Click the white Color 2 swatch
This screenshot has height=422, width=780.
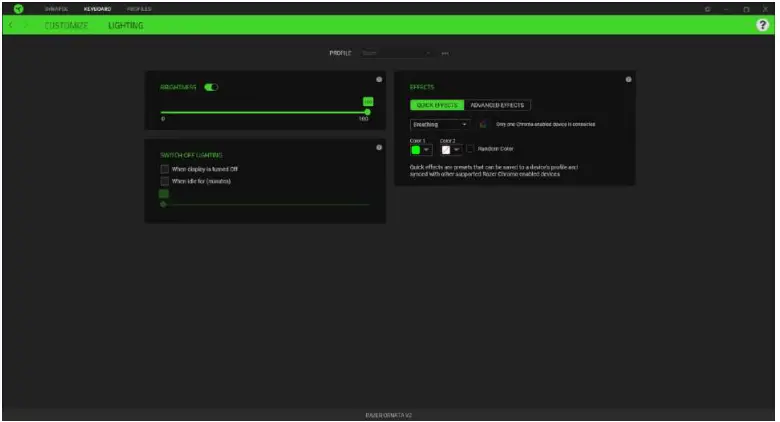[x=446, y=150]
